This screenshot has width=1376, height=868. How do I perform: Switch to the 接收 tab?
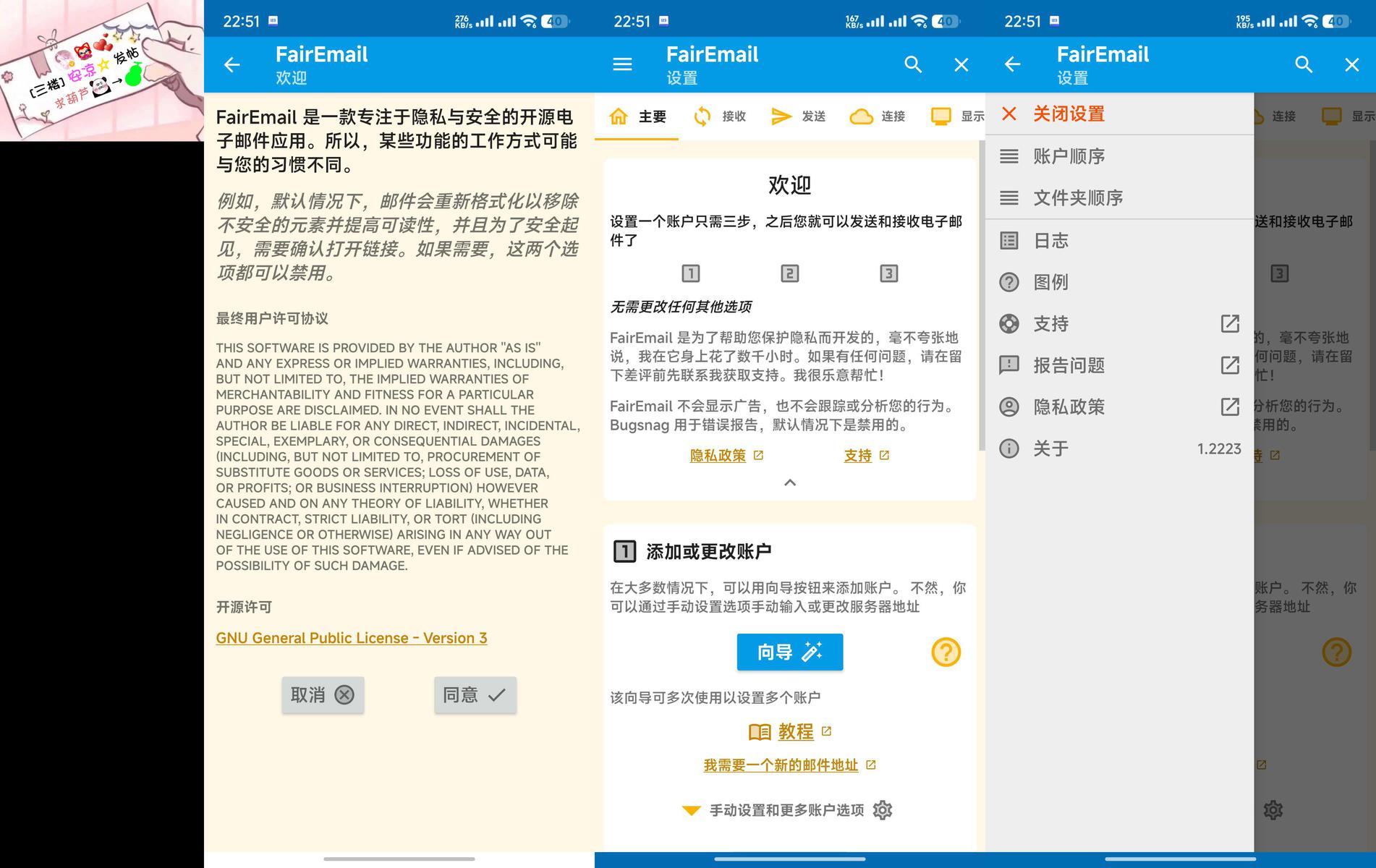(x=719, y=116)
